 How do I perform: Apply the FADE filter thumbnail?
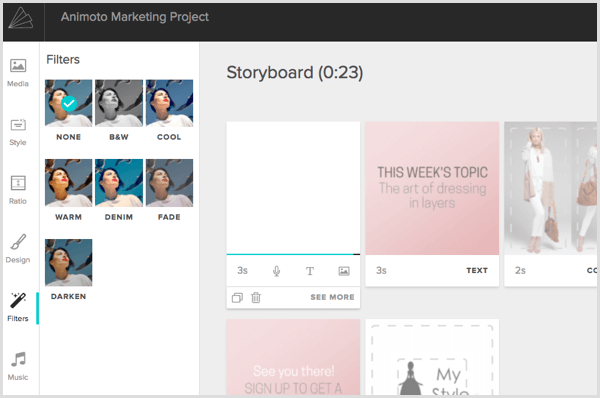coord(170,183)
